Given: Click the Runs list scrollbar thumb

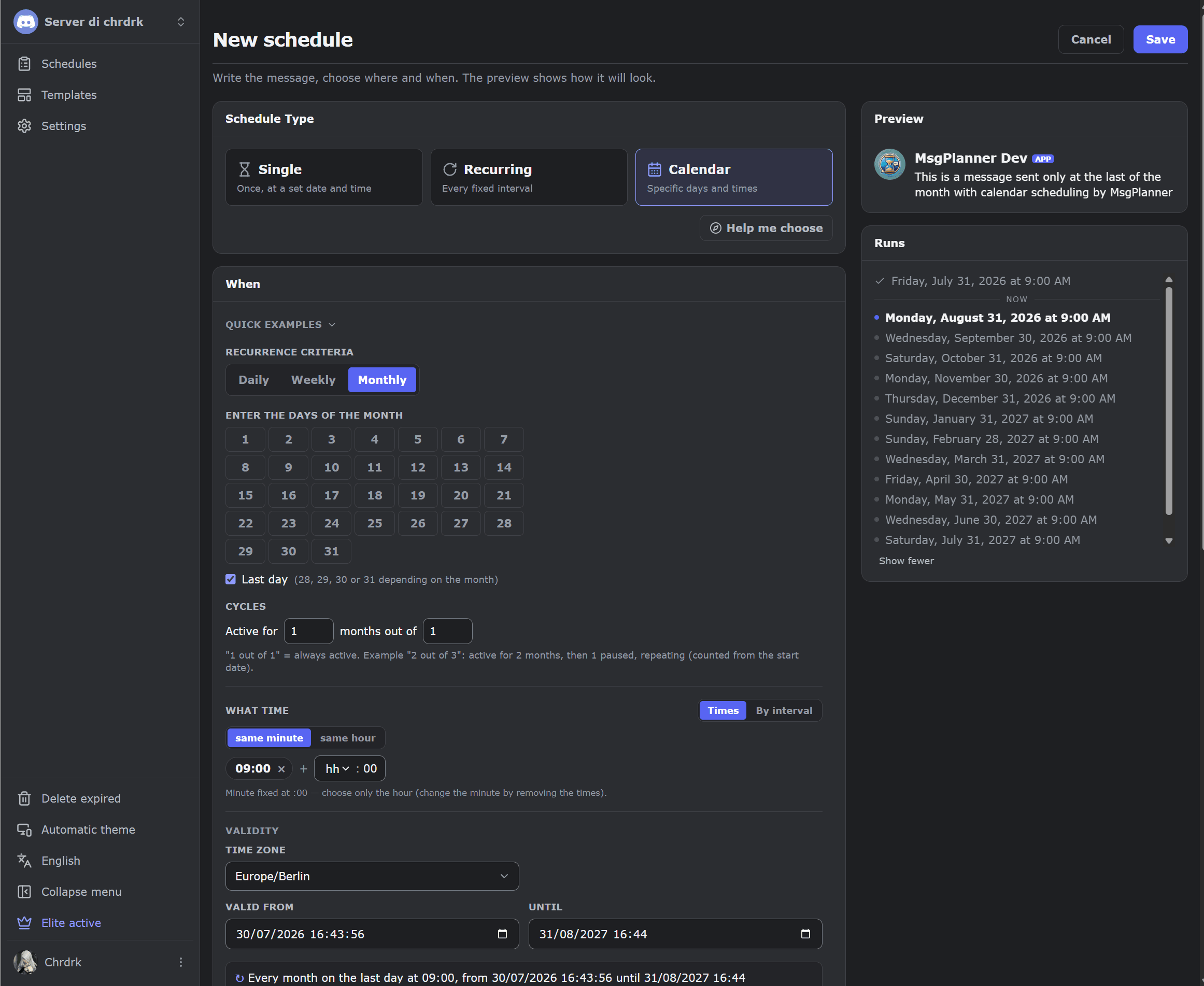Looking at the screenshot, I should pos(1169,401).
